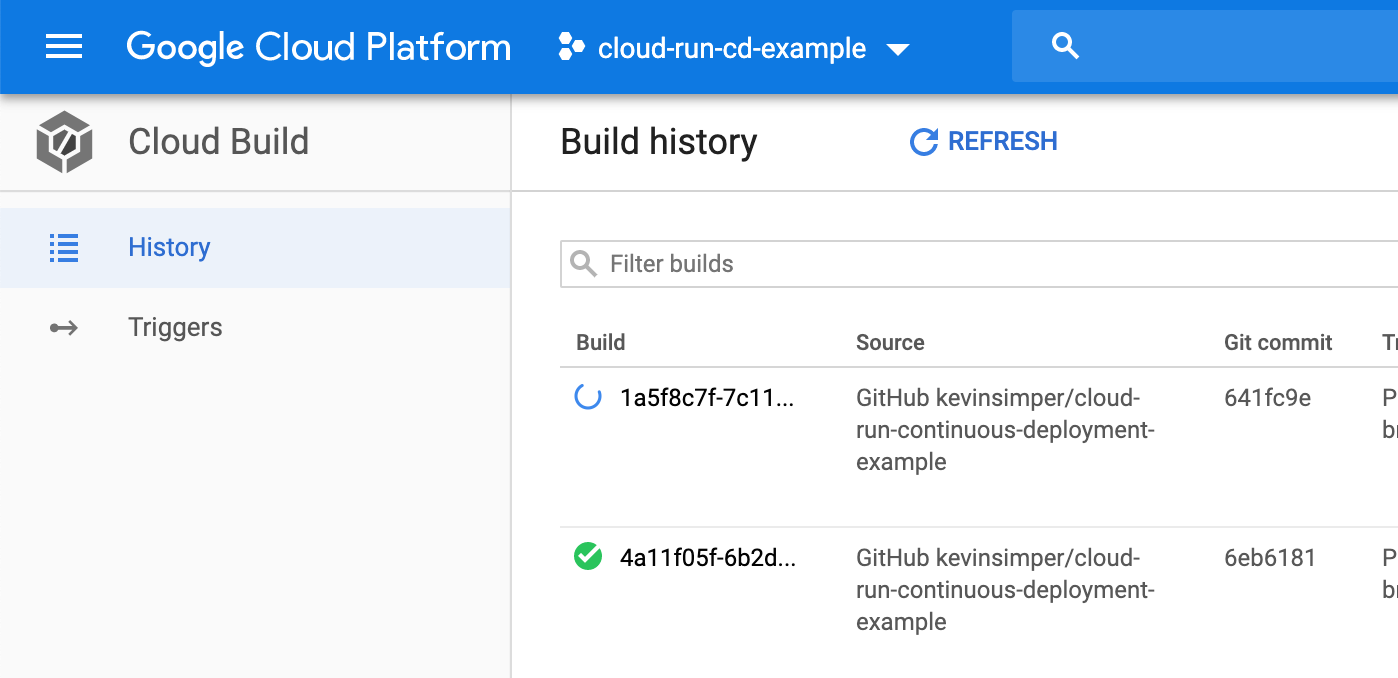Focus the top search bar field
This screenshot has height=678, width=1398.
[x=1205, y=46]
